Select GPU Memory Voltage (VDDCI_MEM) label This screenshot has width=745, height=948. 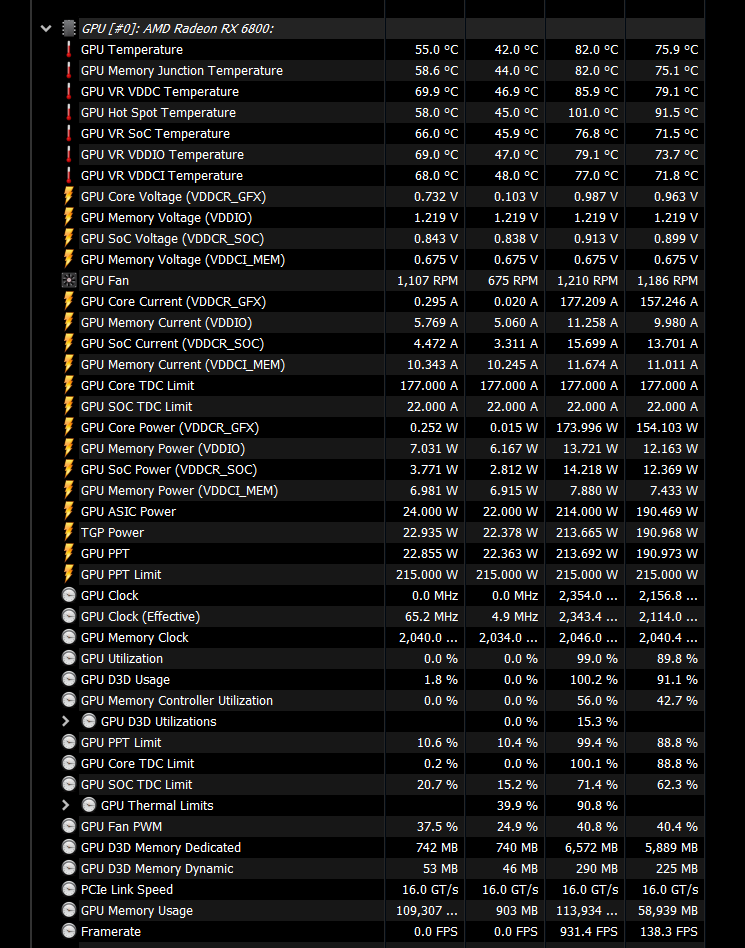click(x=183, y=259)
